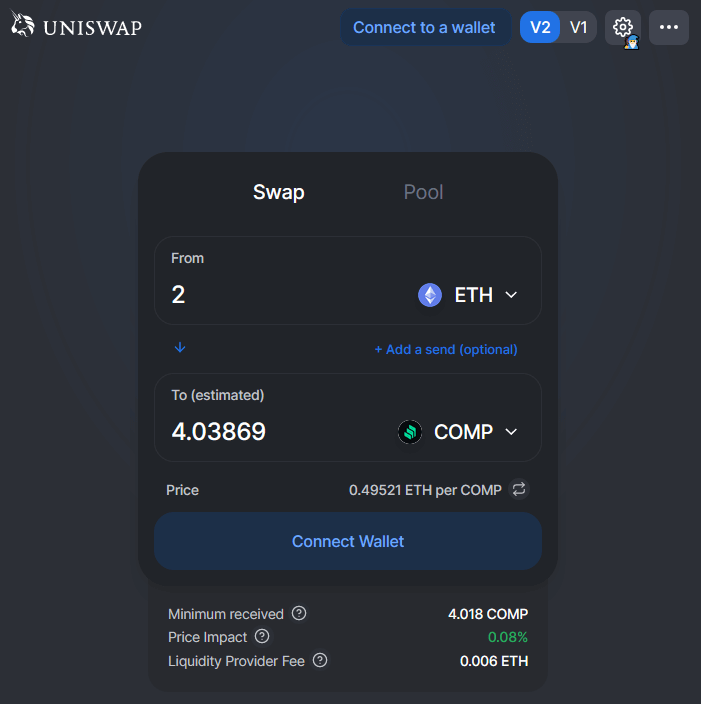The image size is (701, 704).
Task: Open the three-dots more menu
Action: 669,27
